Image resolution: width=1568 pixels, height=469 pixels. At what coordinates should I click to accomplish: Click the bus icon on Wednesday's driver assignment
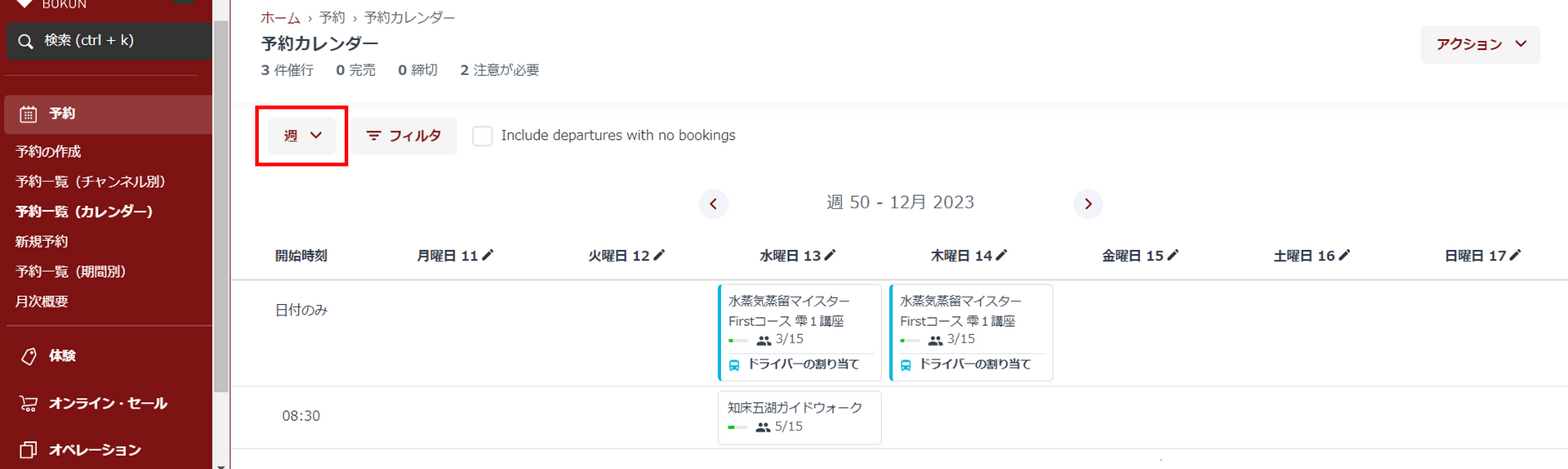734,365
